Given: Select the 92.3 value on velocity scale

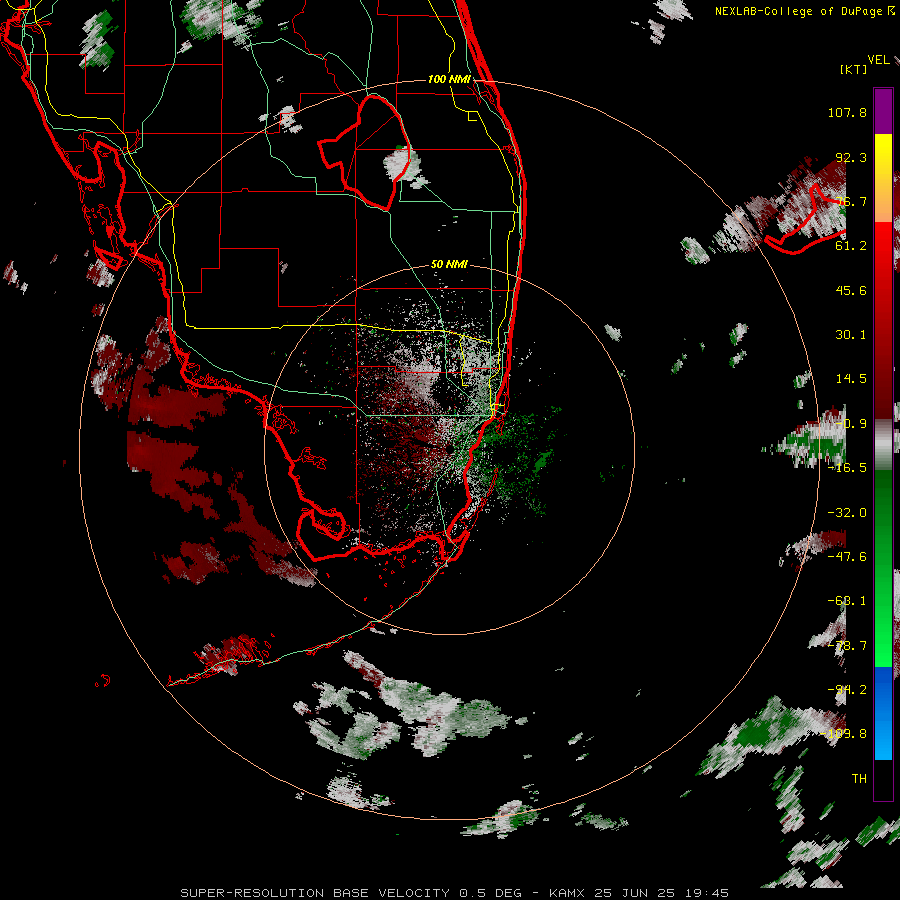Looking at the screenshot, I should tap(851, 157).
